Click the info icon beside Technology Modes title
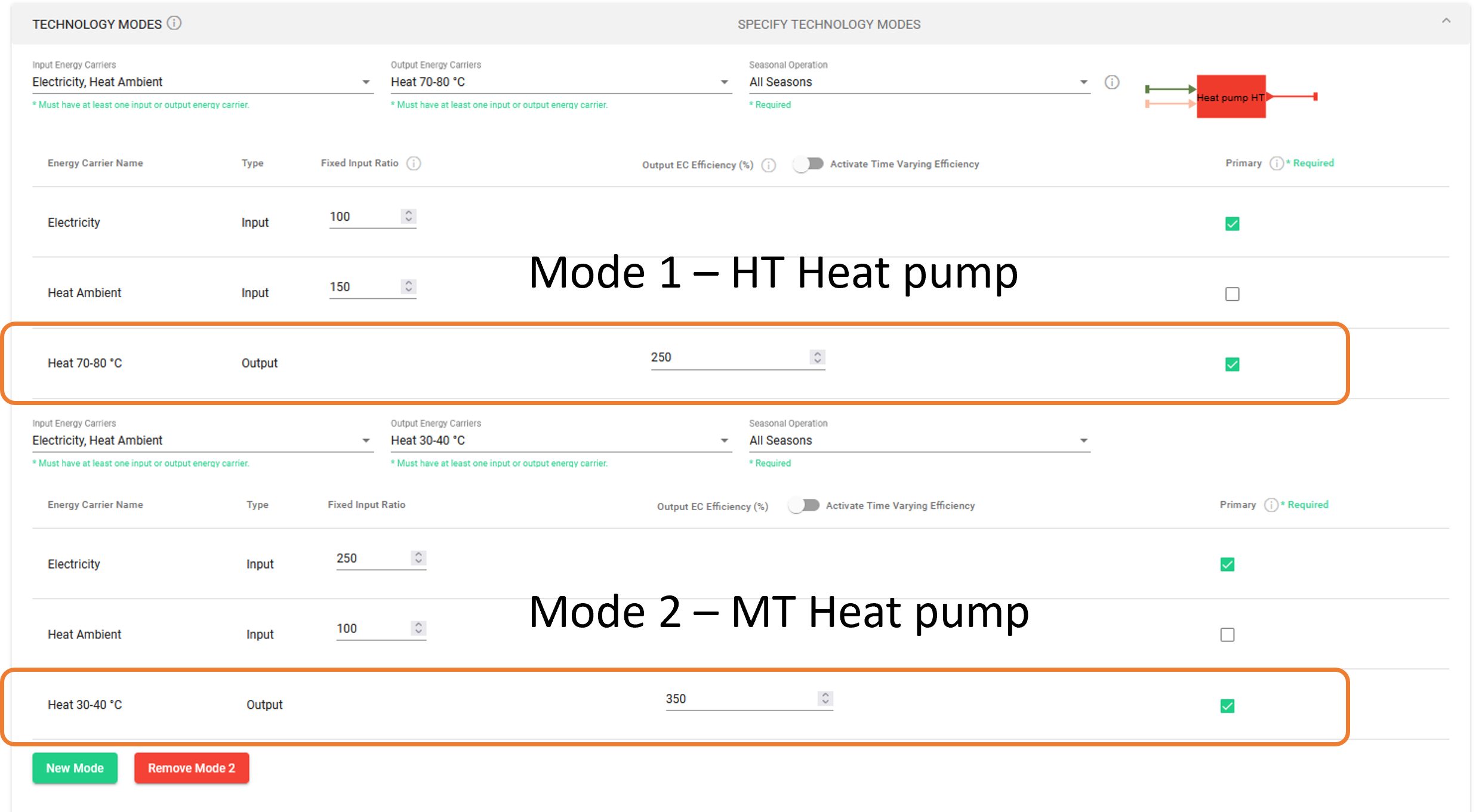The height and width of the screenshot is (812, 1479). (x=174, y=23)
